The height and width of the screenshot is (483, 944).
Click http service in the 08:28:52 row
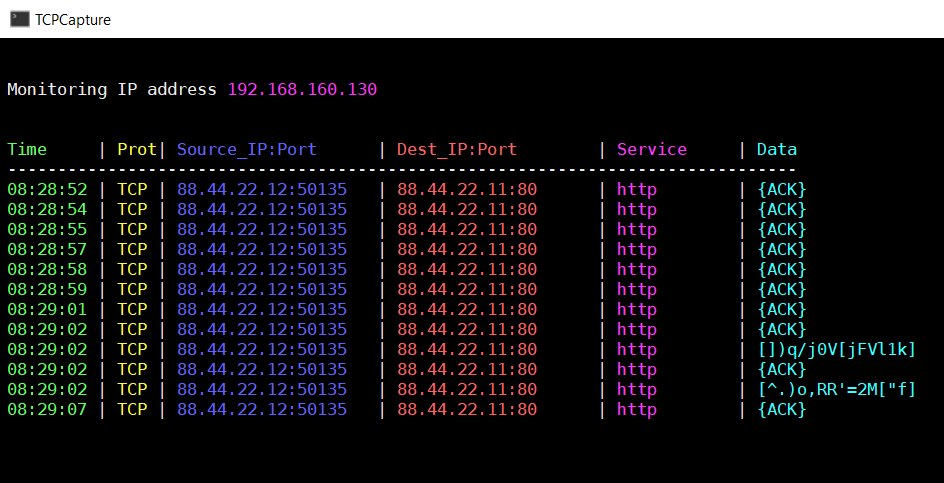tap(637, 190)
